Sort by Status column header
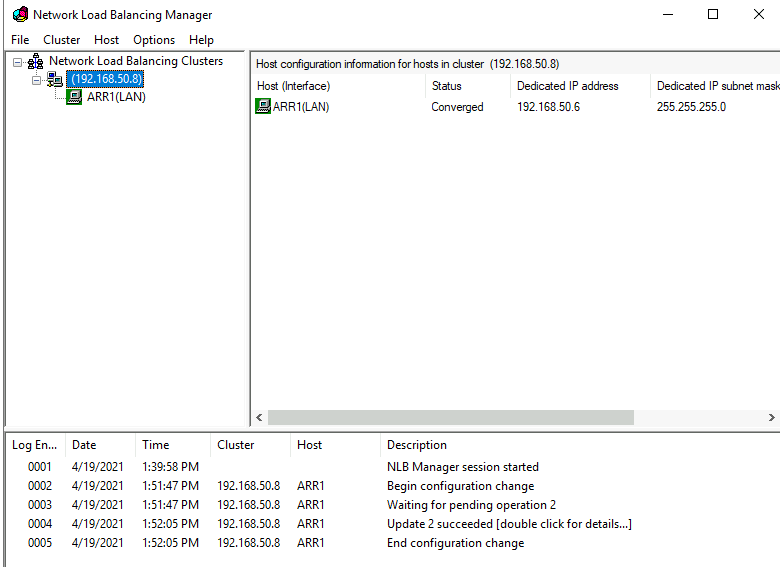The height and width of the screenshot is (567, 780). click(x=468, y=86)
